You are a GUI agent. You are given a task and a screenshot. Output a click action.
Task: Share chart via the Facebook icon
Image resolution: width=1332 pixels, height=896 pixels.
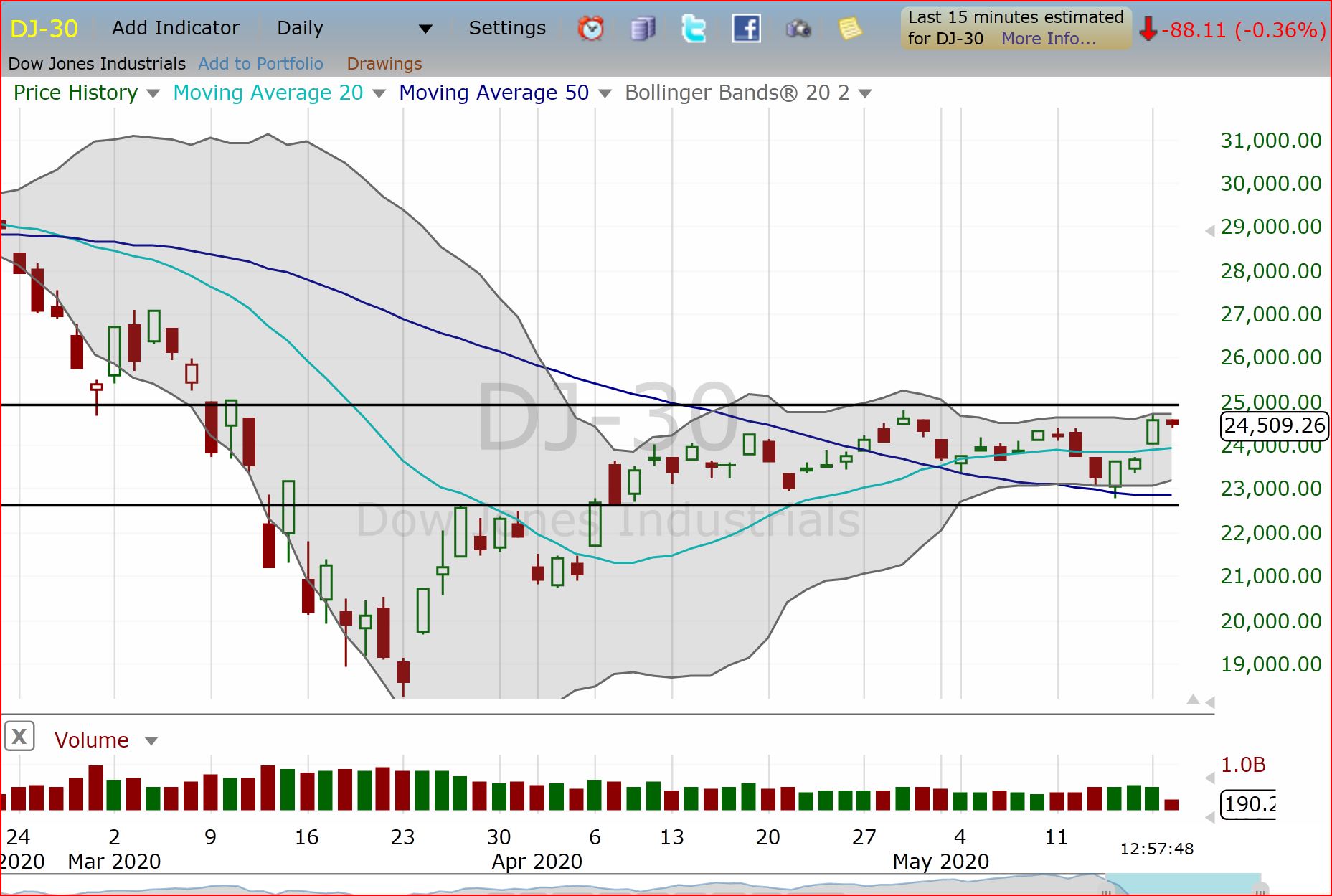(x=746, y=29)
